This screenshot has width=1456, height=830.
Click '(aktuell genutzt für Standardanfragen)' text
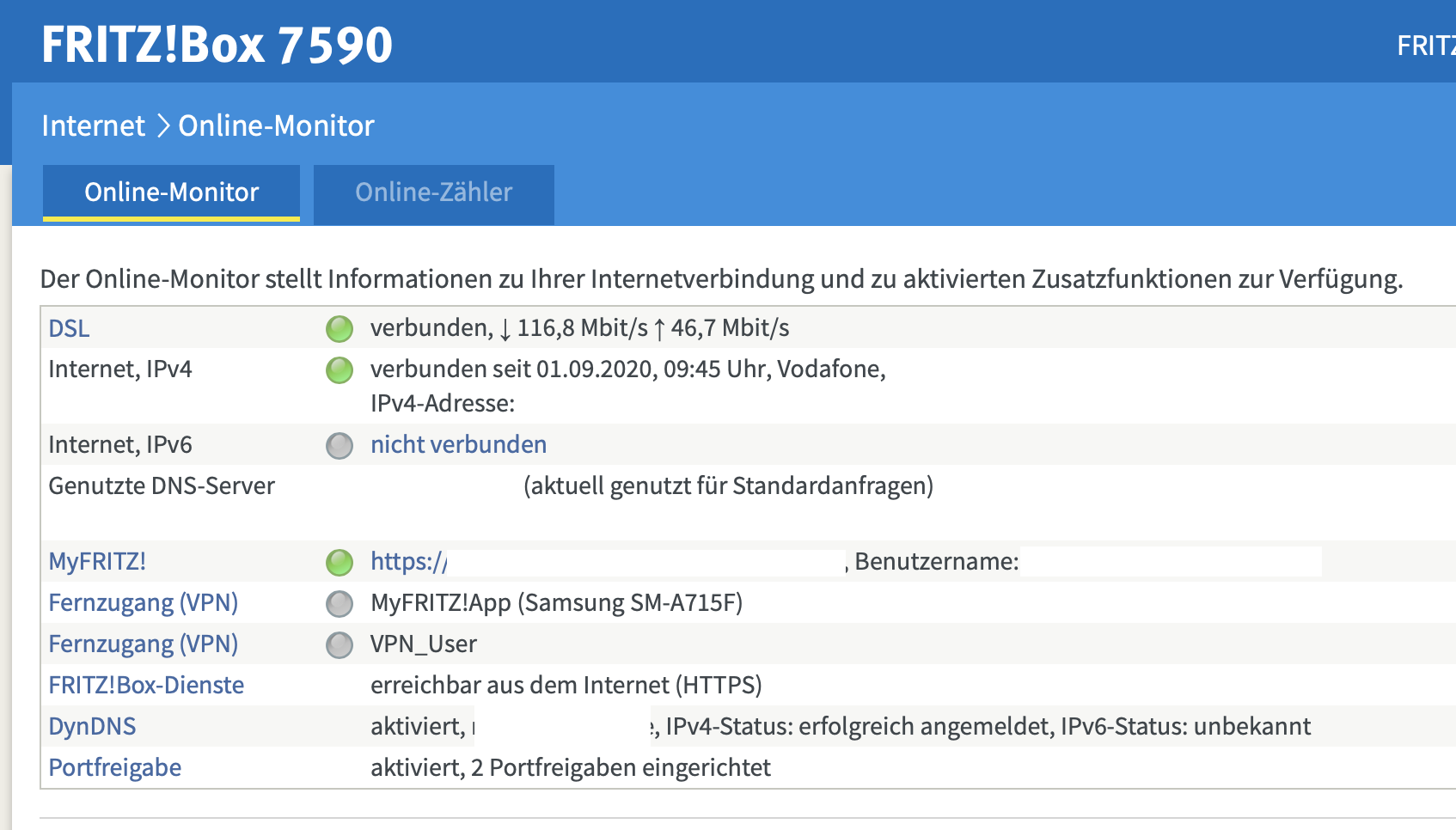point(729,486)
